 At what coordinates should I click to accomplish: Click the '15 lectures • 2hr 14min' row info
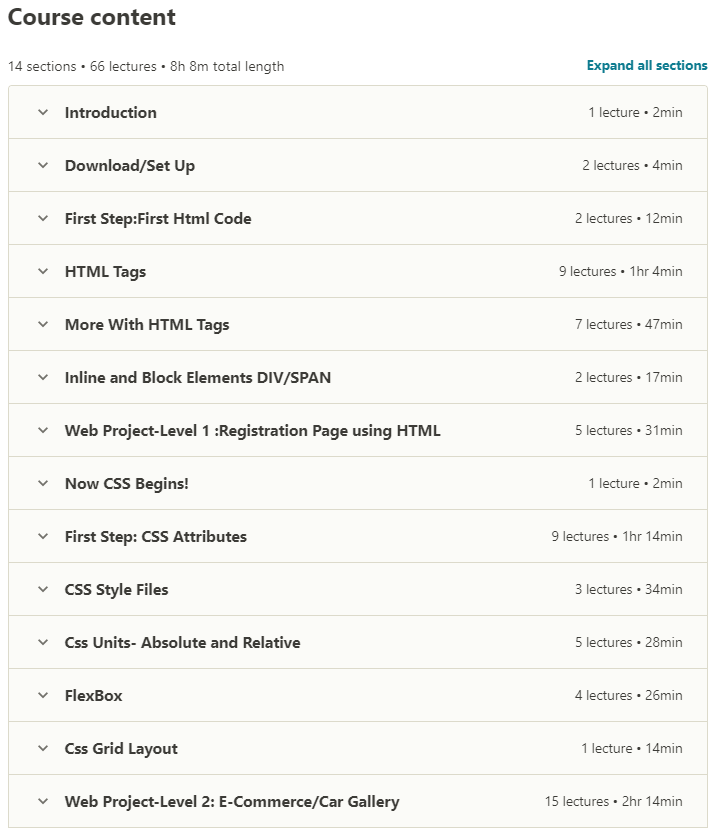pyautogui.click(x=613, y=801)
